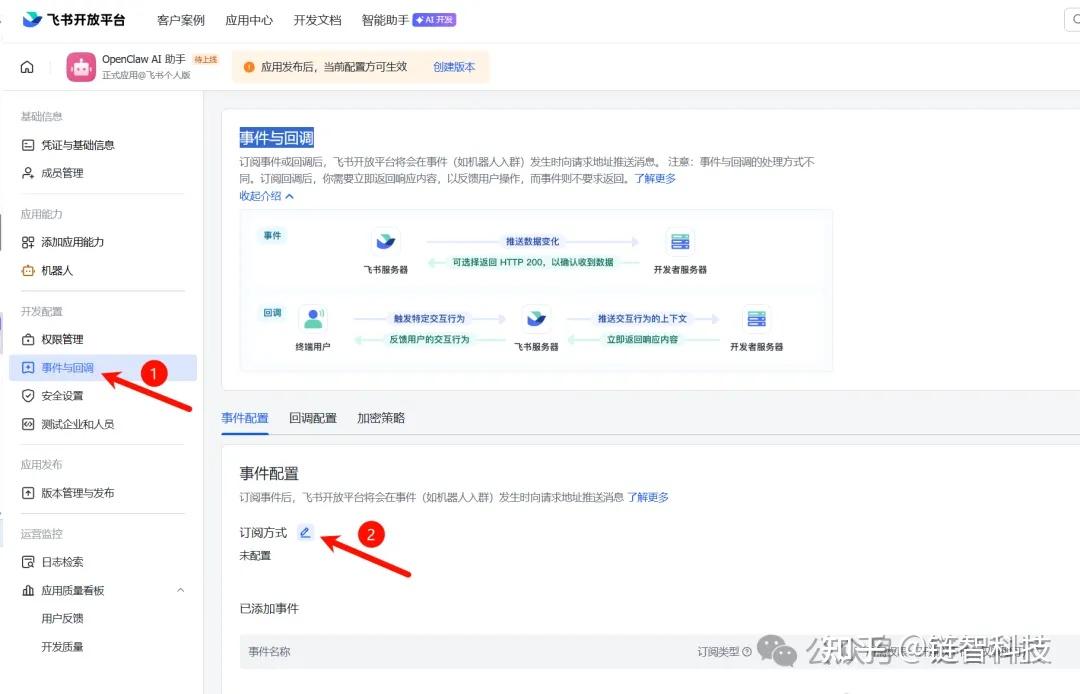Viewport: 1080px width, 694px height.
Task: Click the 订阅类型 column header
Action: 718,651
